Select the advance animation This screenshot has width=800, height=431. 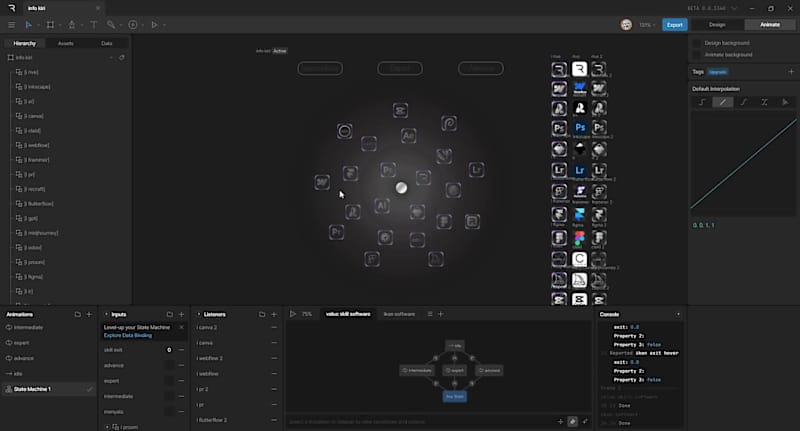[49, 358]
